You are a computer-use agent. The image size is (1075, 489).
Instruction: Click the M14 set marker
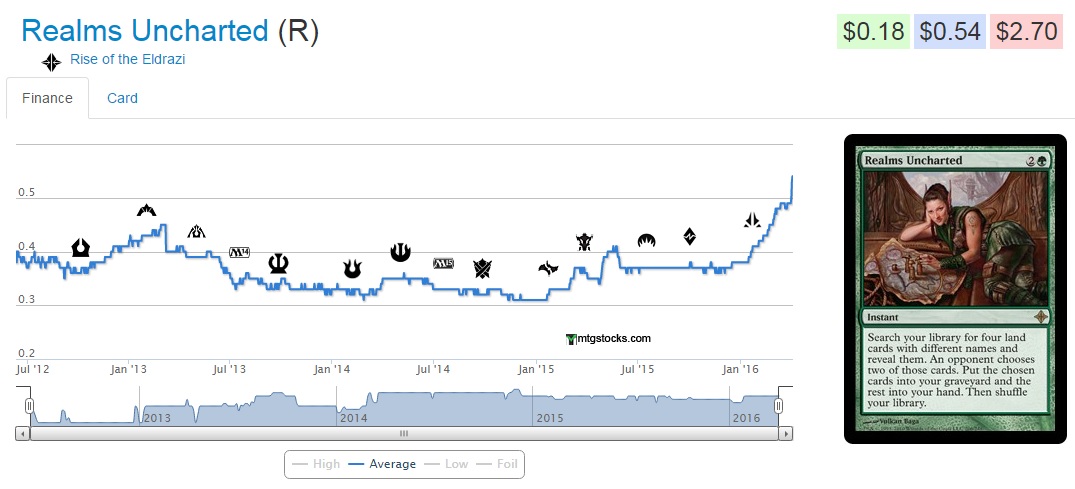(241, 252)
